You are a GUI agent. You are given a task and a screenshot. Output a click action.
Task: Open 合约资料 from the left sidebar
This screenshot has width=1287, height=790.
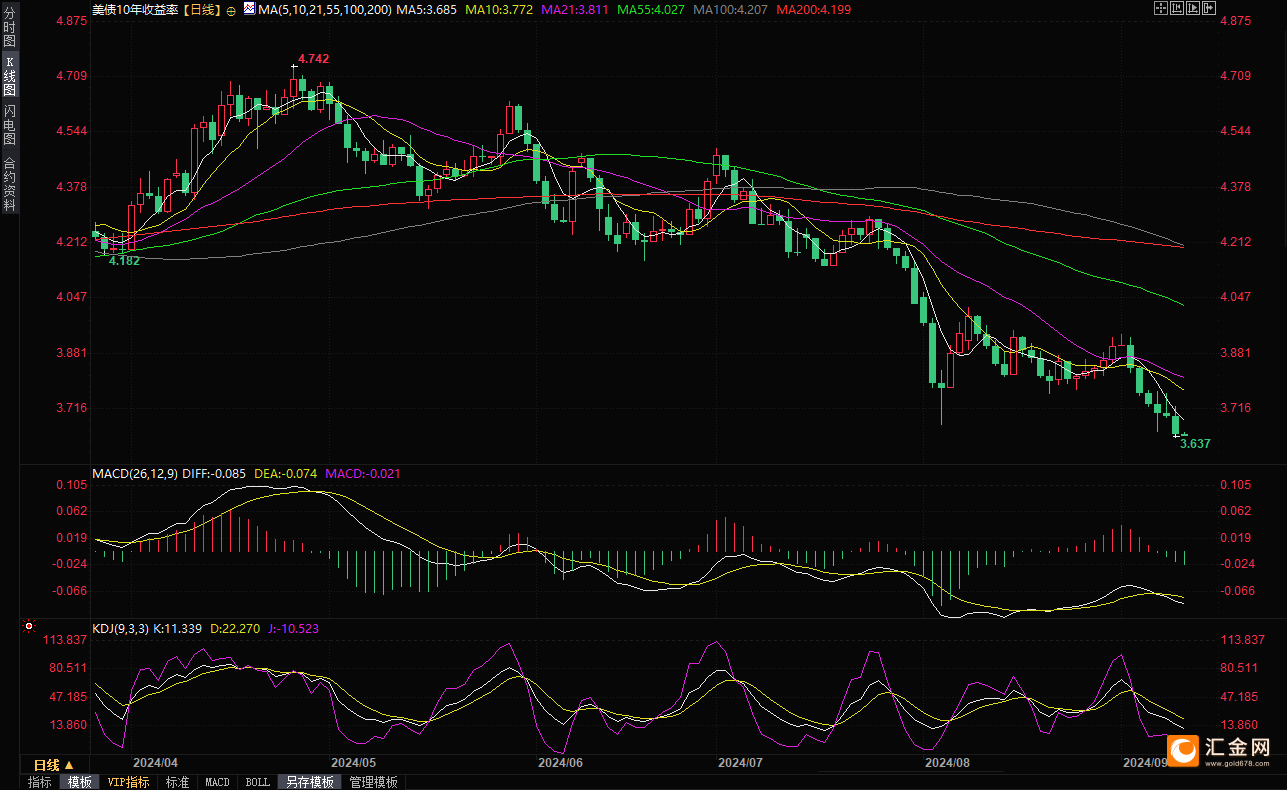(x=9, y=183)
